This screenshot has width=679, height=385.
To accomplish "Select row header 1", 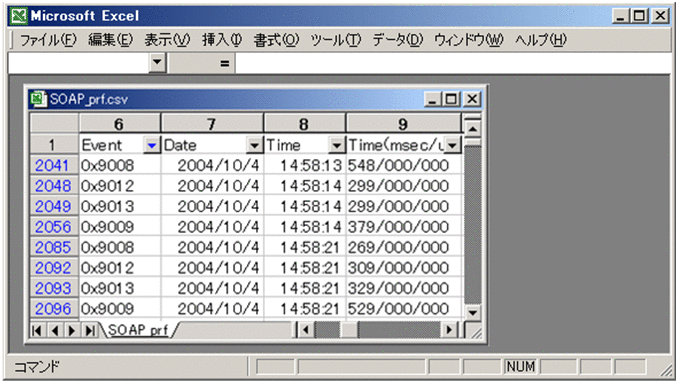I will (54, 145).
